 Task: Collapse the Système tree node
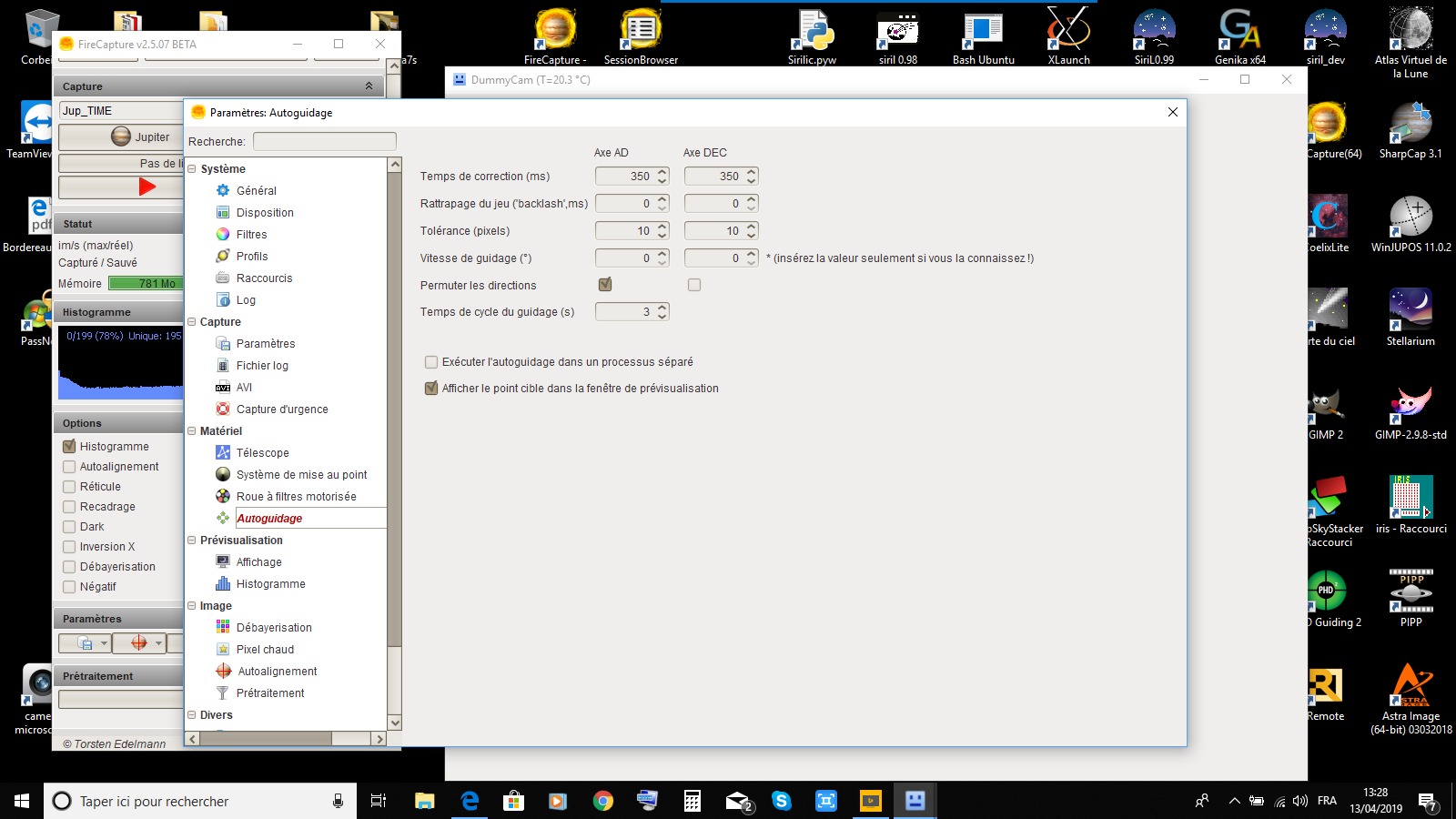[x=192, y=168]
